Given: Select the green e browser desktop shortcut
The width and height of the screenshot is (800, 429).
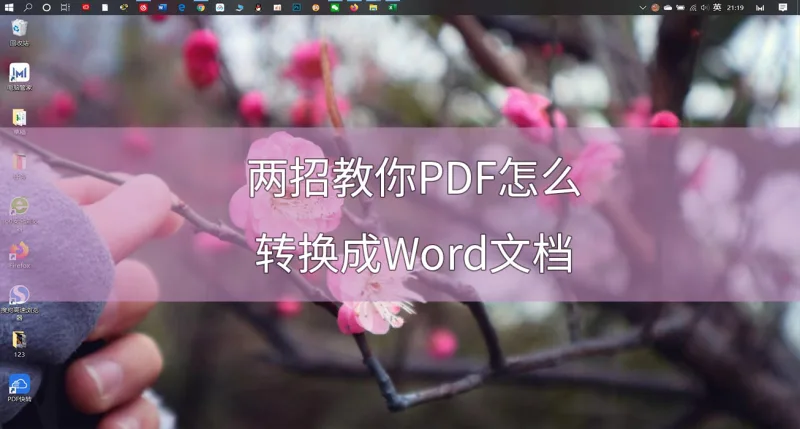Looking at the screenshot, I should tap(19, 213).
